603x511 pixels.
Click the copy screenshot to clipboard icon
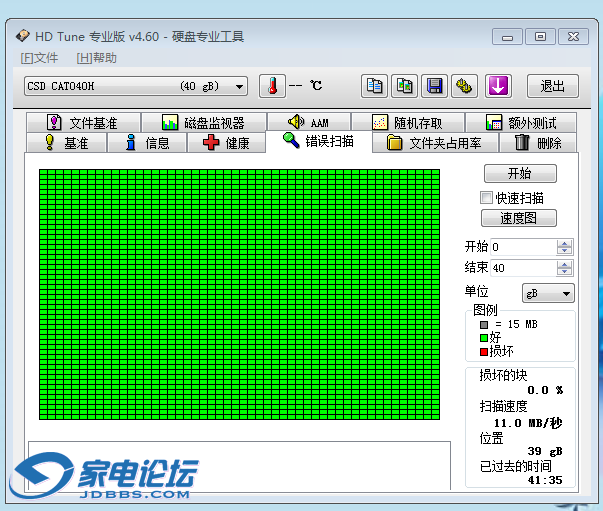[404, 86]
